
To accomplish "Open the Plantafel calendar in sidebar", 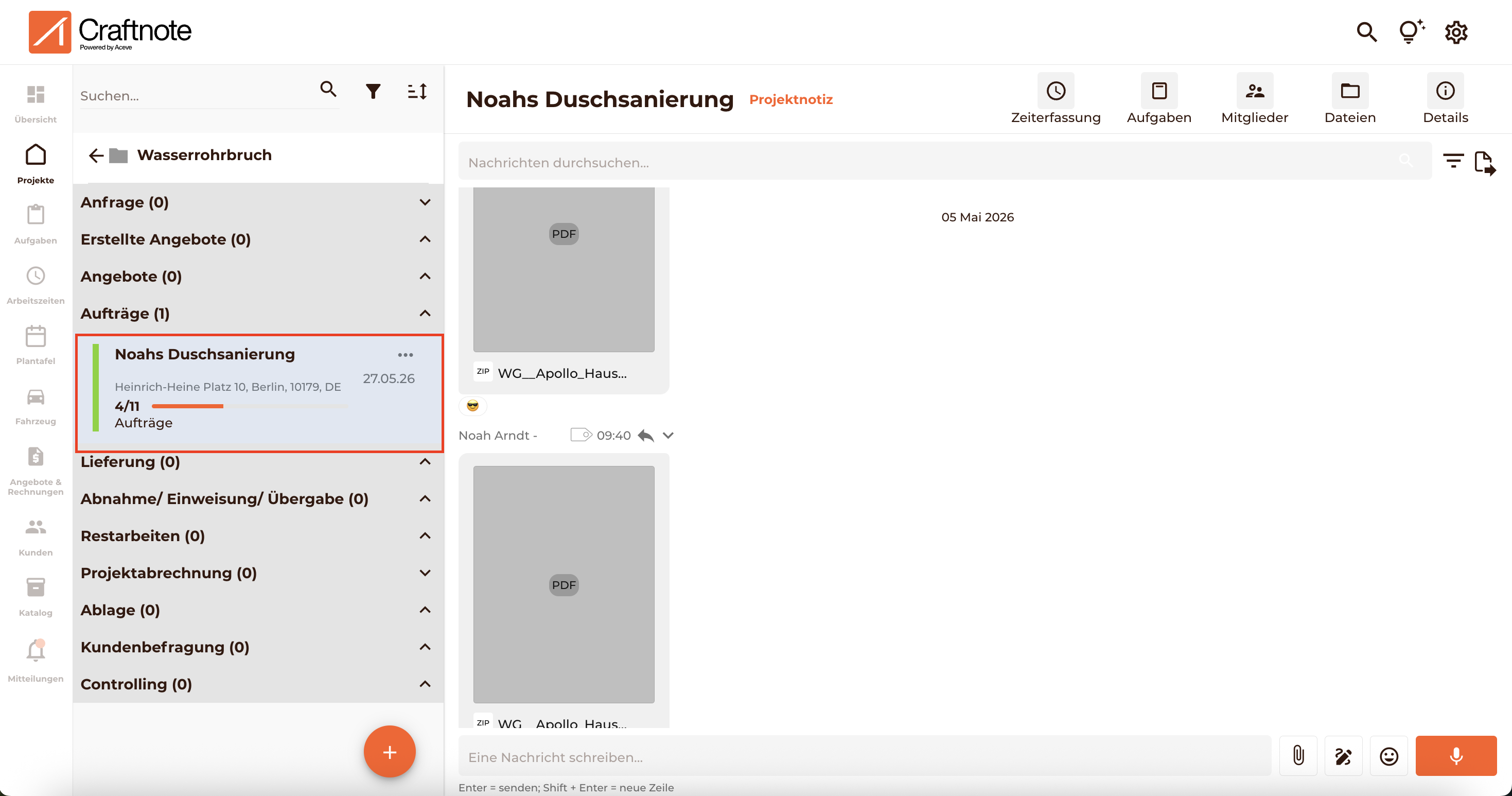I will (35, 345).
